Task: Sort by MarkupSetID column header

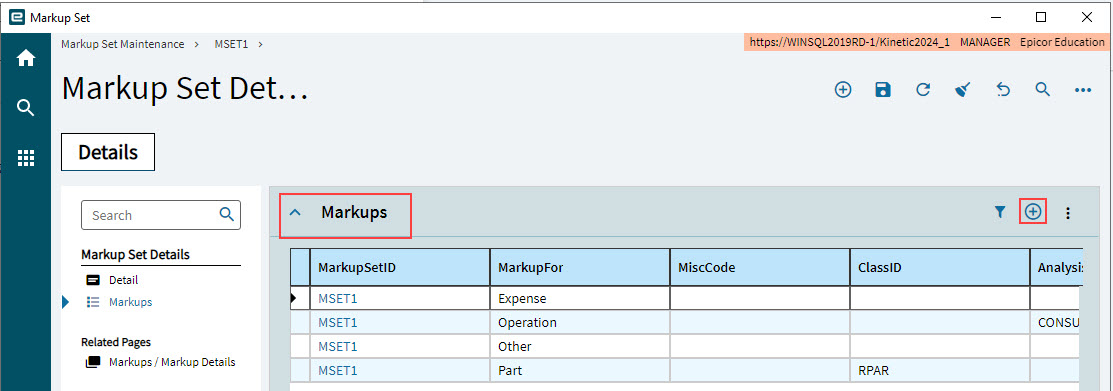Action: tap(400, 268)
